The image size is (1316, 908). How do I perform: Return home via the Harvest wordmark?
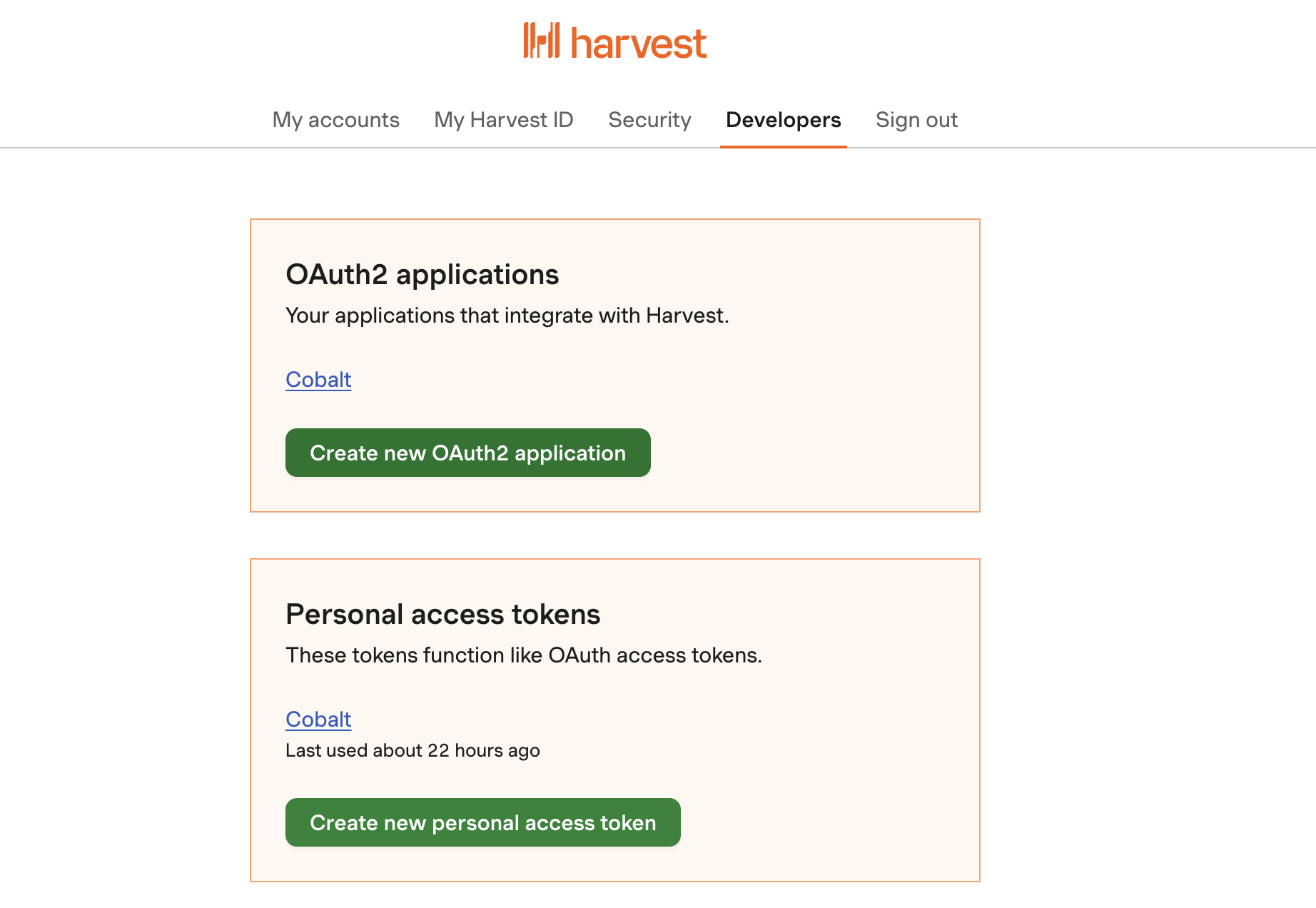637,41
